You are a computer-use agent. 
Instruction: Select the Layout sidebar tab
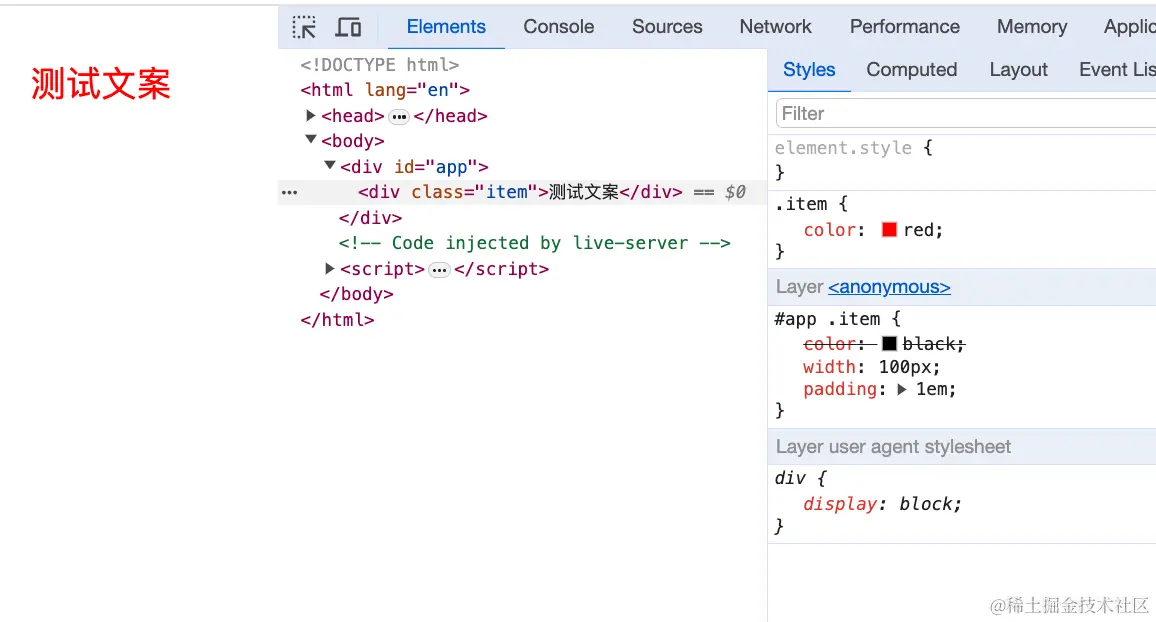click(x=1018, y=69)
